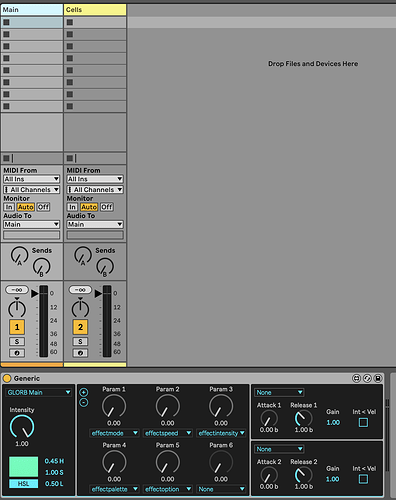Image resolution: width=396 pixels, height=500 pixels.
Task: Click the Main track clip stop button
Action: tap(6, 158)
